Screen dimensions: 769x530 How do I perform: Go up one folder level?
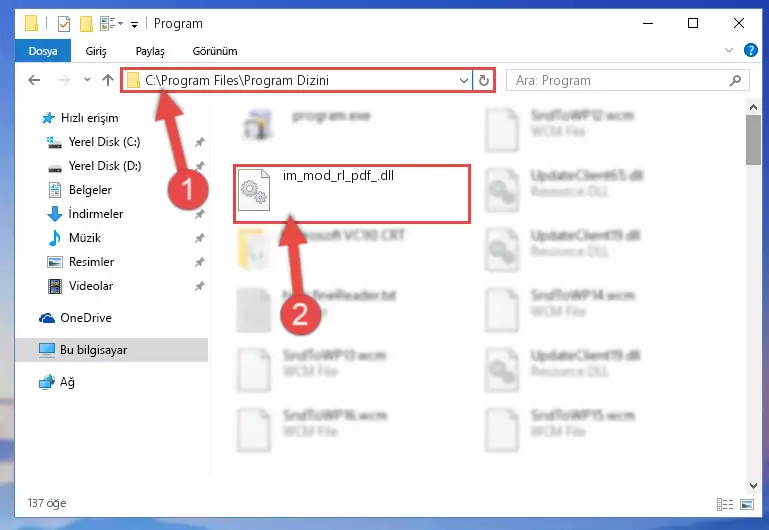coord(108,80)
